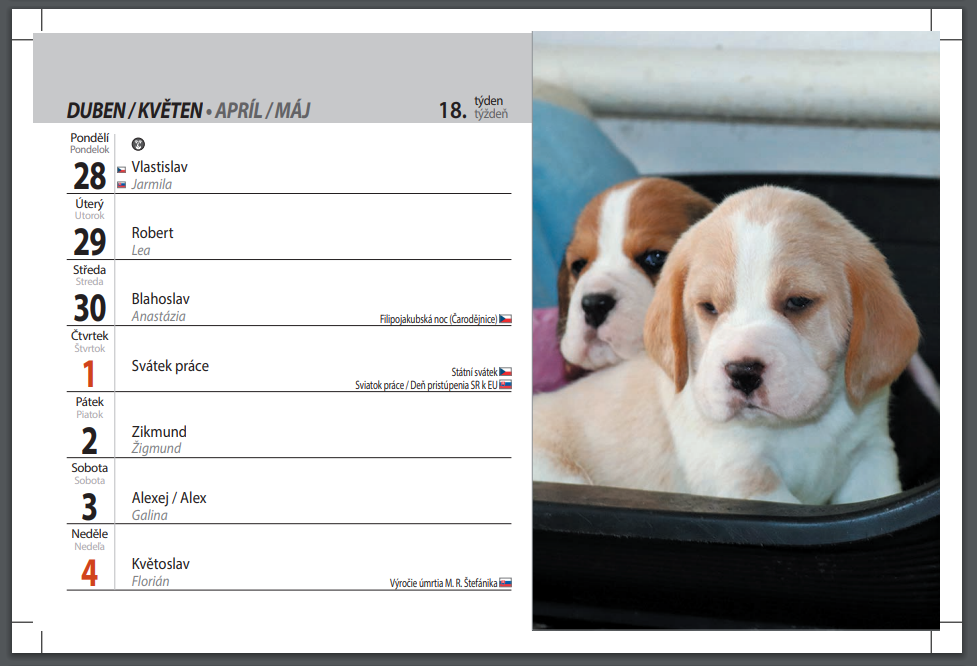The image size is (977, 666).
Task: Click the Slovak flag beside Jarmila
Action: tap(121, 184)
